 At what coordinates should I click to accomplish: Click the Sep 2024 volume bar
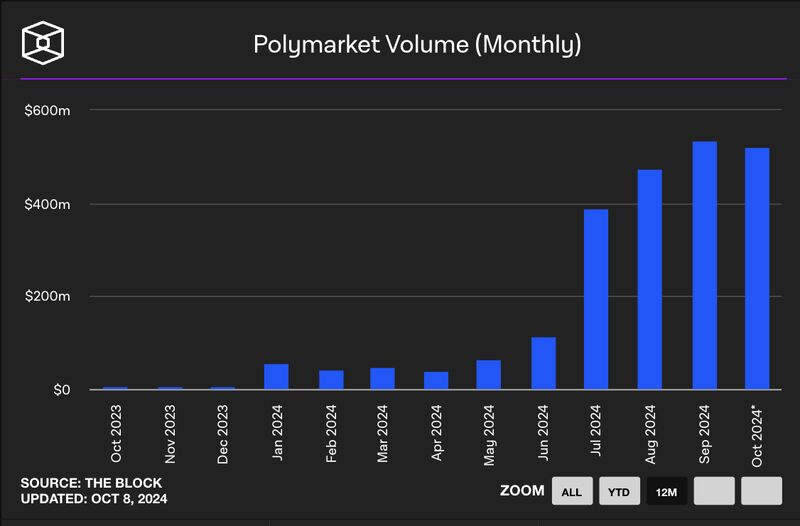705,265
